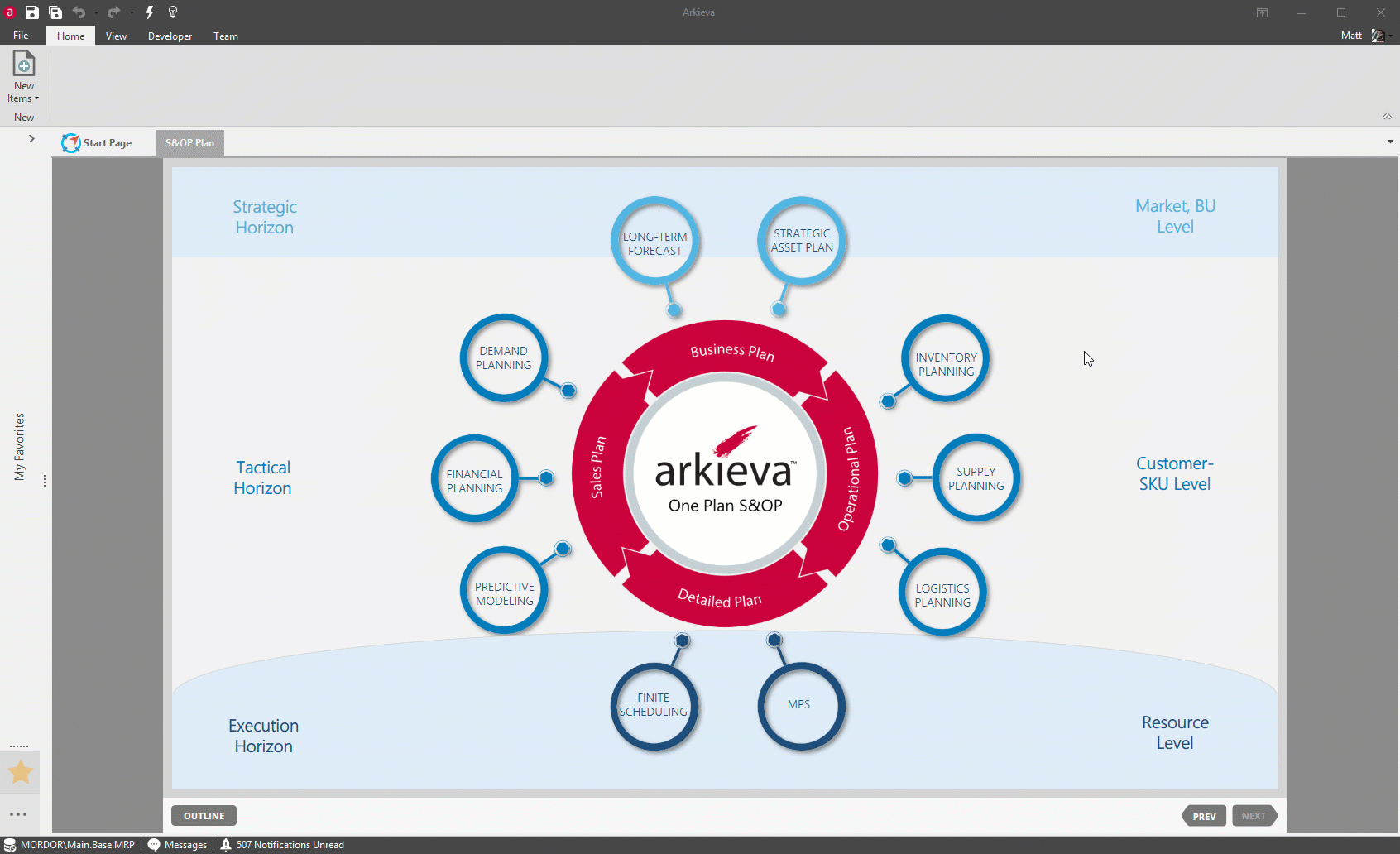Open the Supply Planning circle
This screenshot has height=854, width=1400.
(x=976, y=477)
